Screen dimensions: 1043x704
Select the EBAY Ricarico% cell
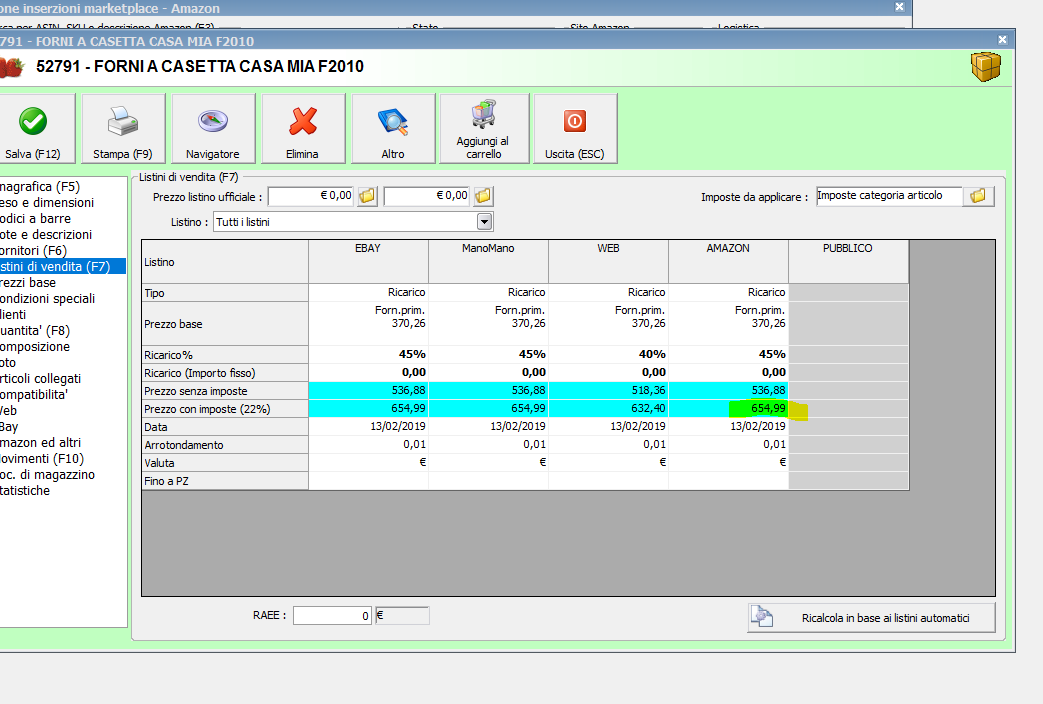[368, 355]
